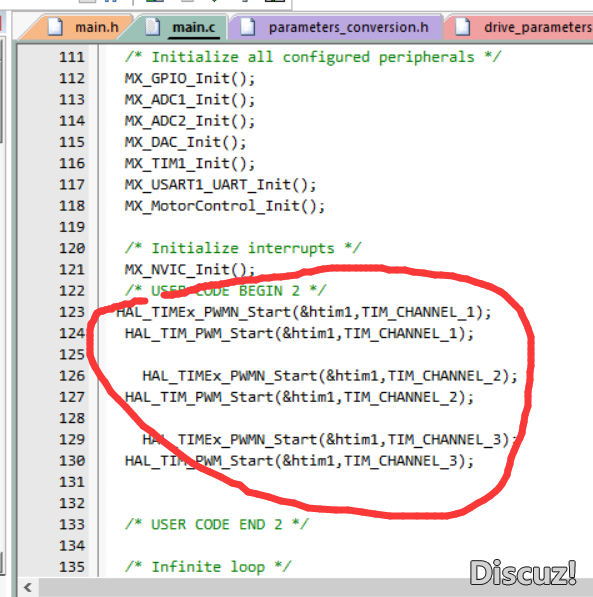Click line number 133
The width and height of the screenshot is (593, 597).
pos(72,525)
